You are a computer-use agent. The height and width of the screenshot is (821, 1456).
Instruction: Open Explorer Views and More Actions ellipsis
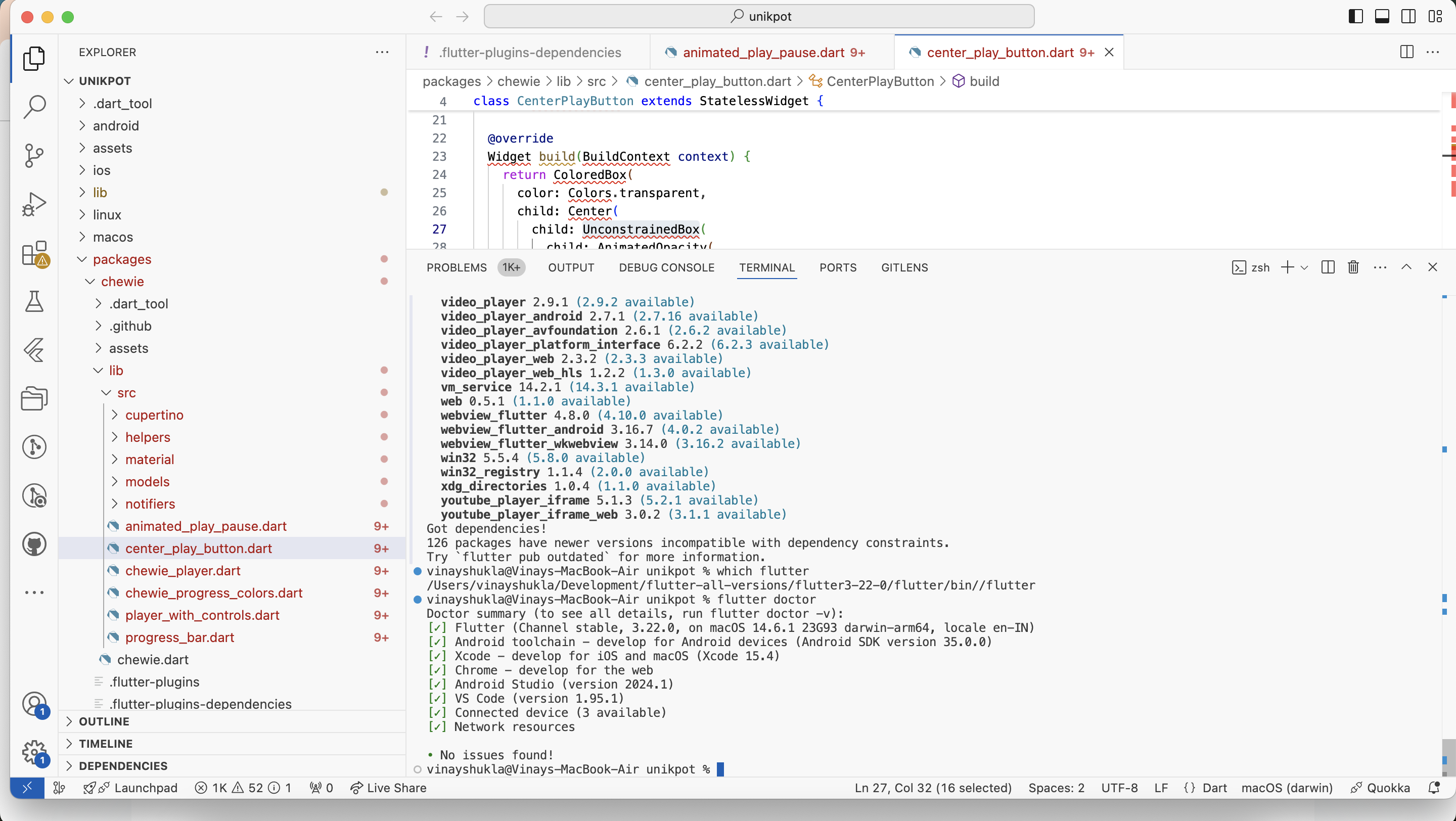[382, 52]
